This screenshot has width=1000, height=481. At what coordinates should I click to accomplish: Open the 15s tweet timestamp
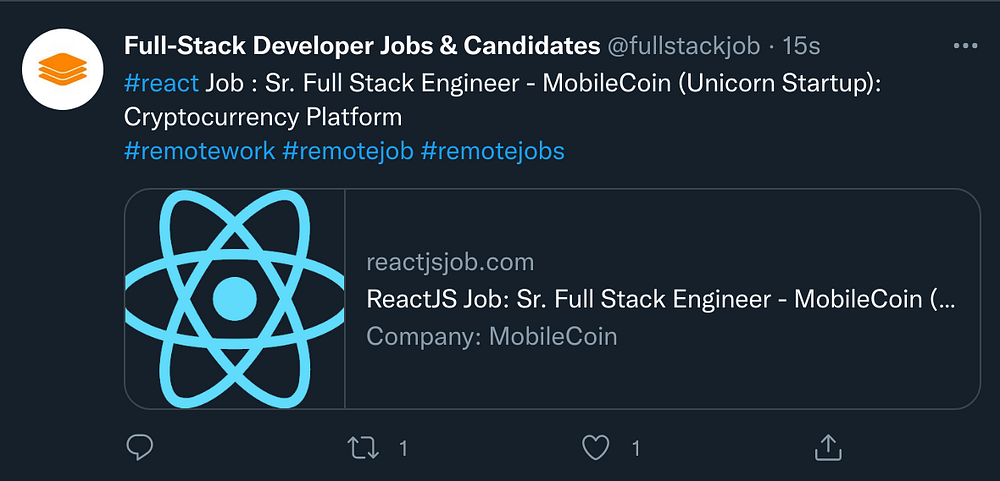pyautogui.click(x=800, y=46)
